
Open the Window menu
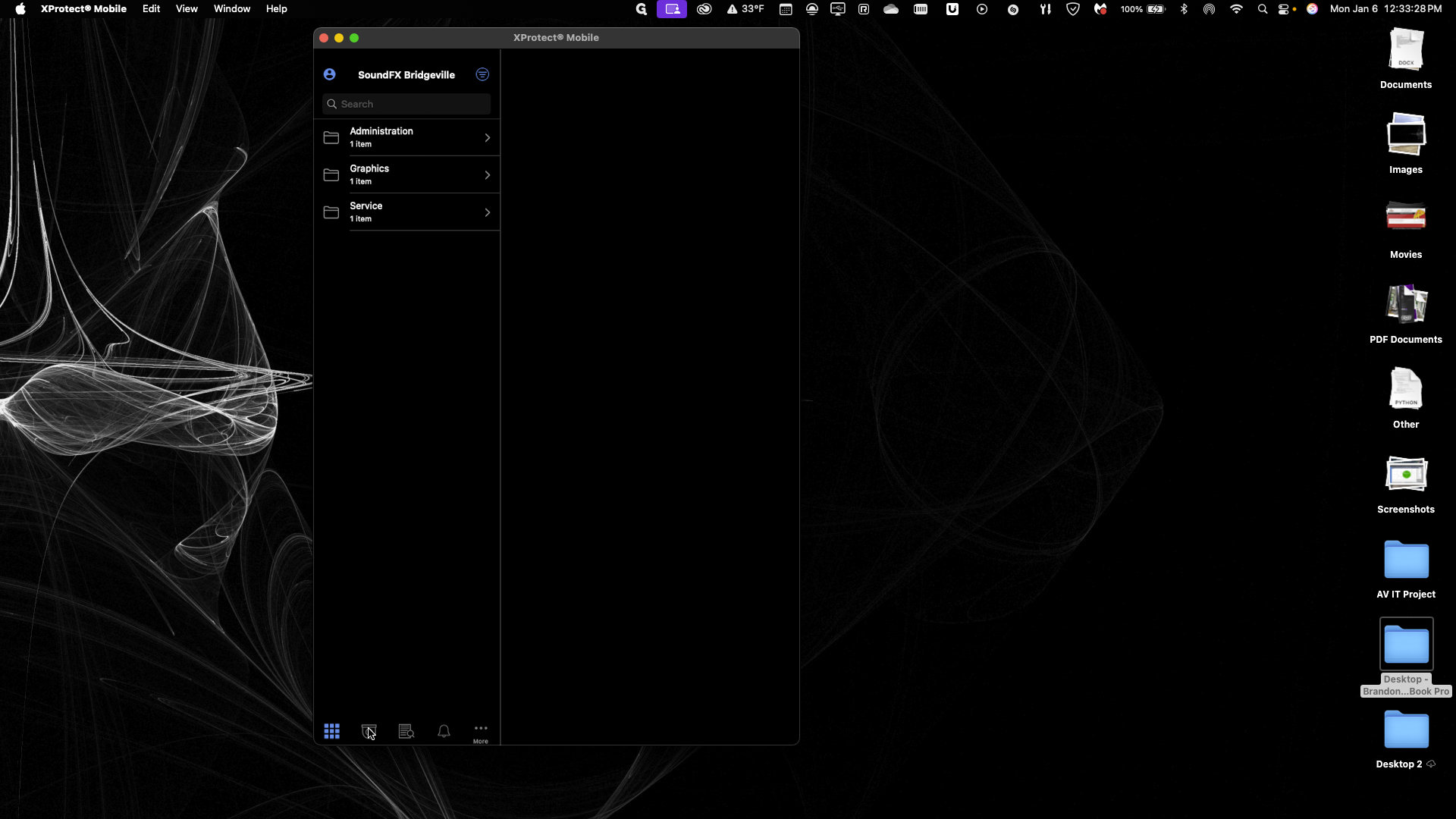(232, 9)
